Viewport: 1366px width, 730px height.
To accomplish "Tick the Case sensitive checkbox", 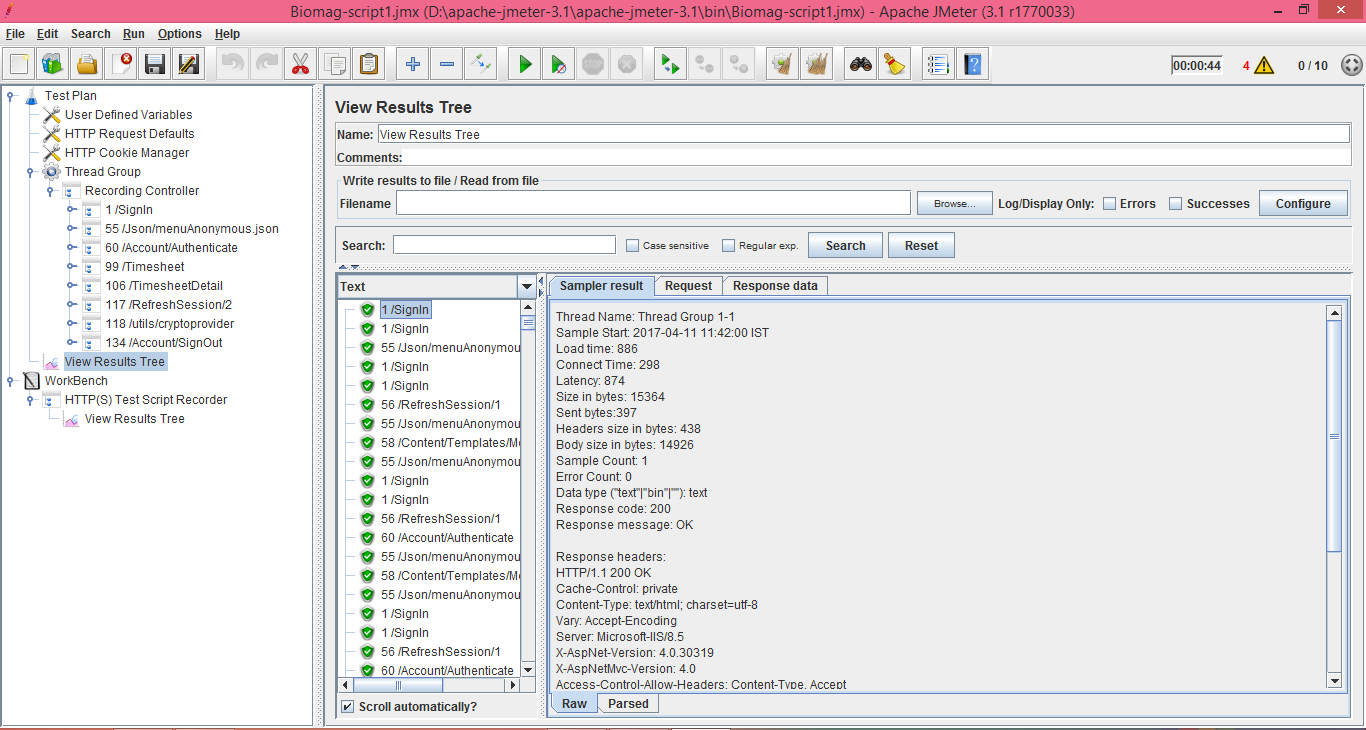I will [632, 245].
